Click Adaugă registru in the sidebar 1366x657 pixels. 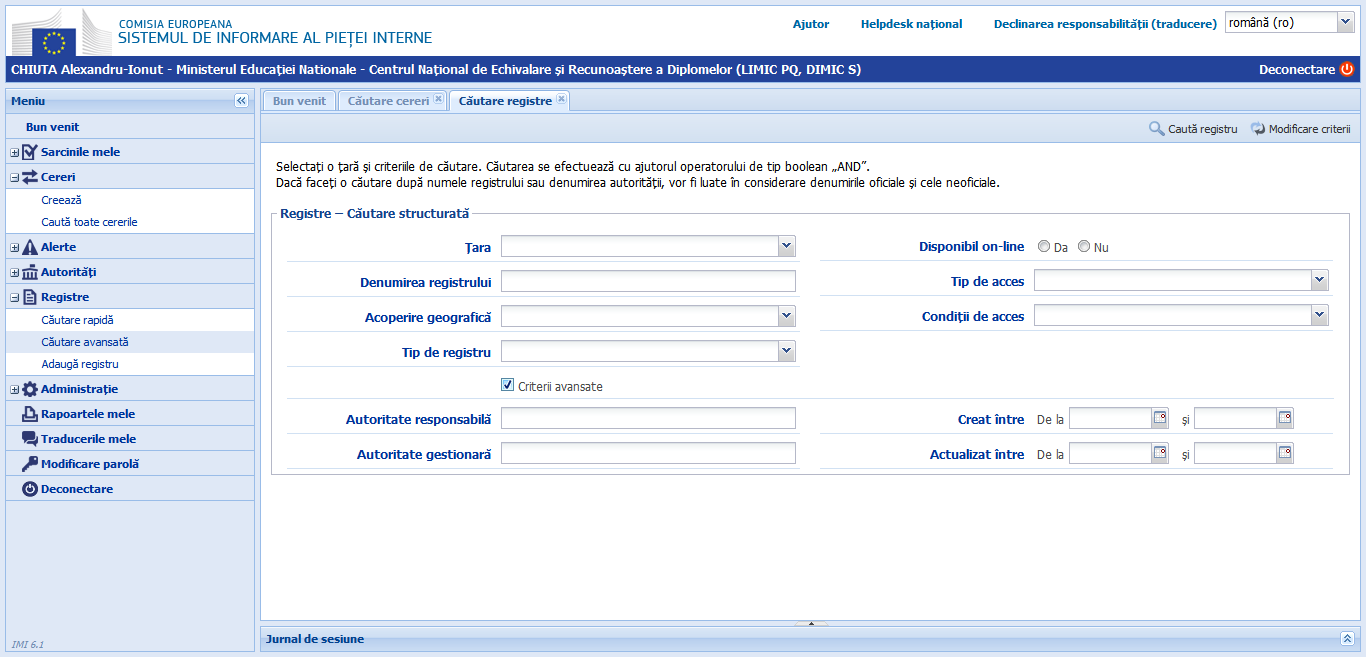click(80, 364)
